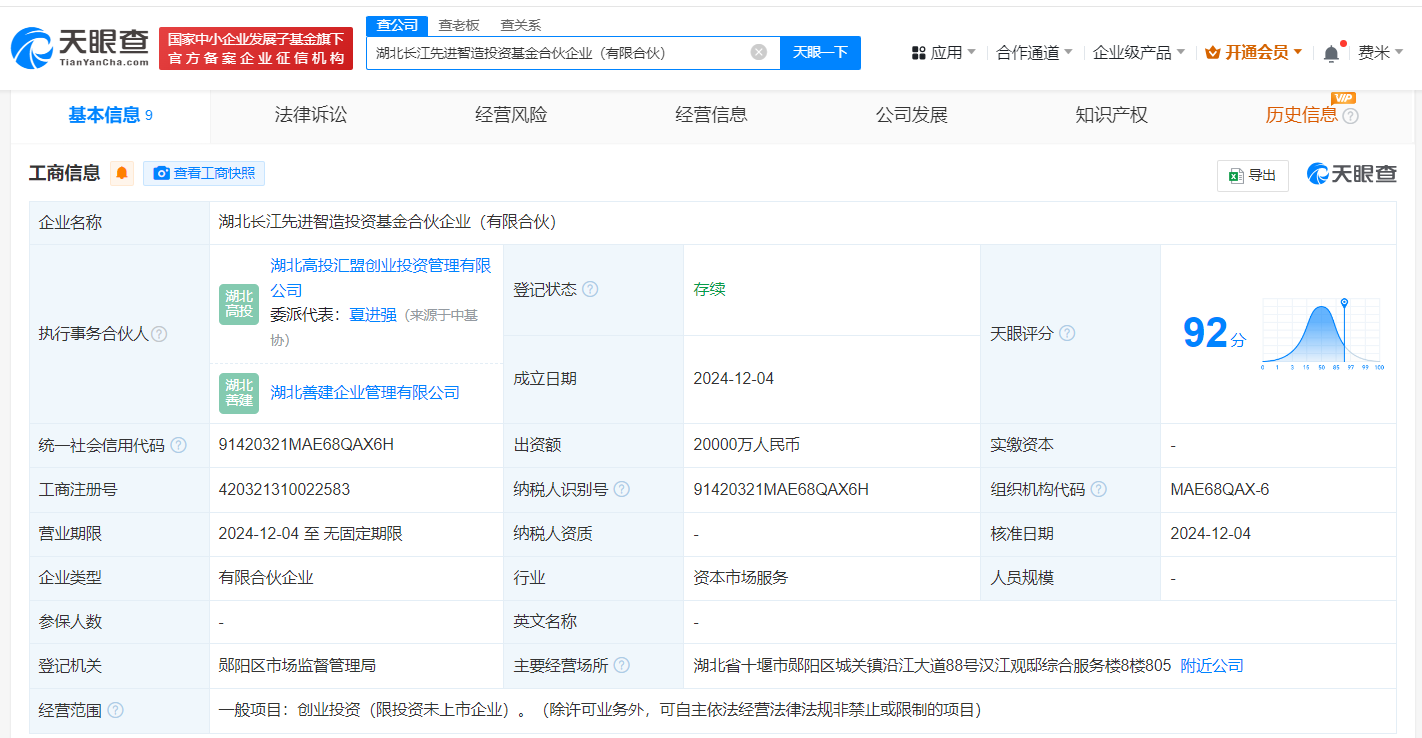Click the 资本市场服务 industry value
This screenshot has width=1422, height=738.
click(x=740, y=578)
